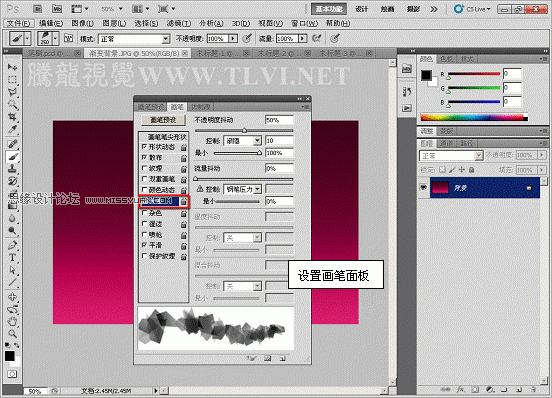Click the 画笔预设 button
This screenshot has height=398, width=552.
(x=163, y=120)
